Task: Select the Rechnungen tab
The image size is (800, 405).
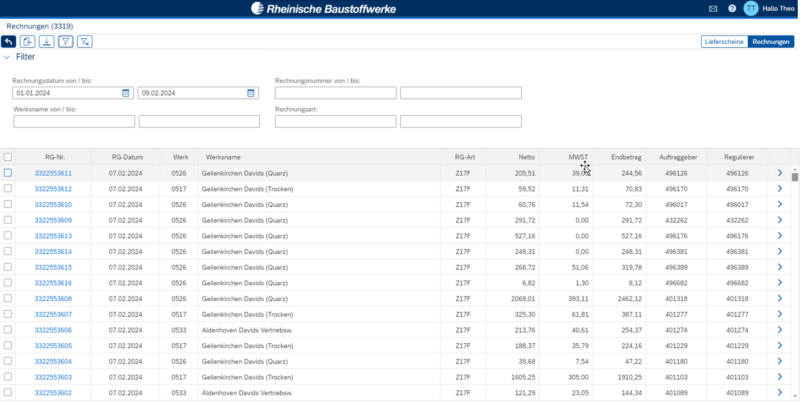Action: pyautogui.click(x=771, y=41)
